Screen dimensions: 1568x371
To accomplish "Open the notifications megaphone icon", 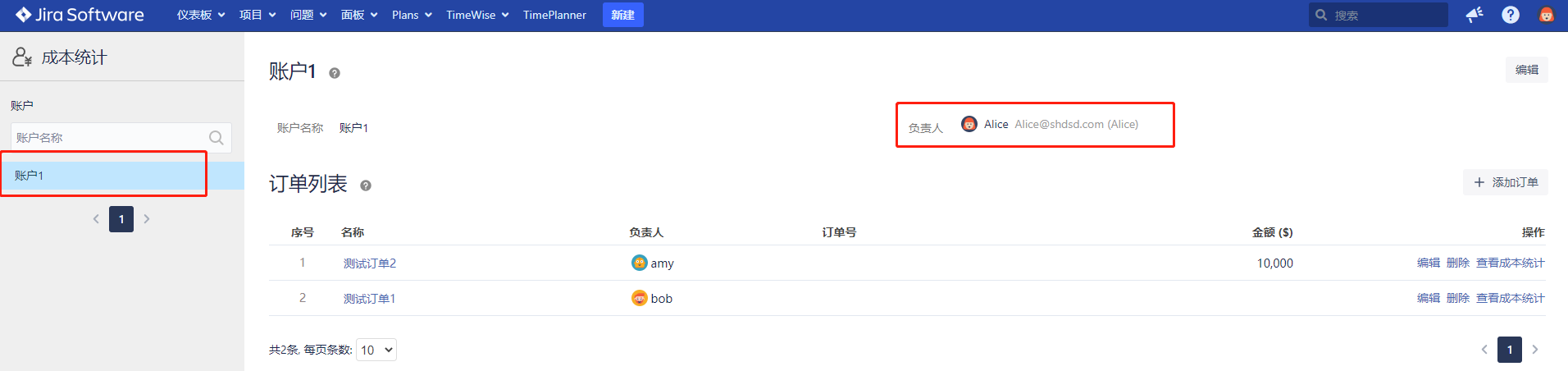I will [1475, 15].
